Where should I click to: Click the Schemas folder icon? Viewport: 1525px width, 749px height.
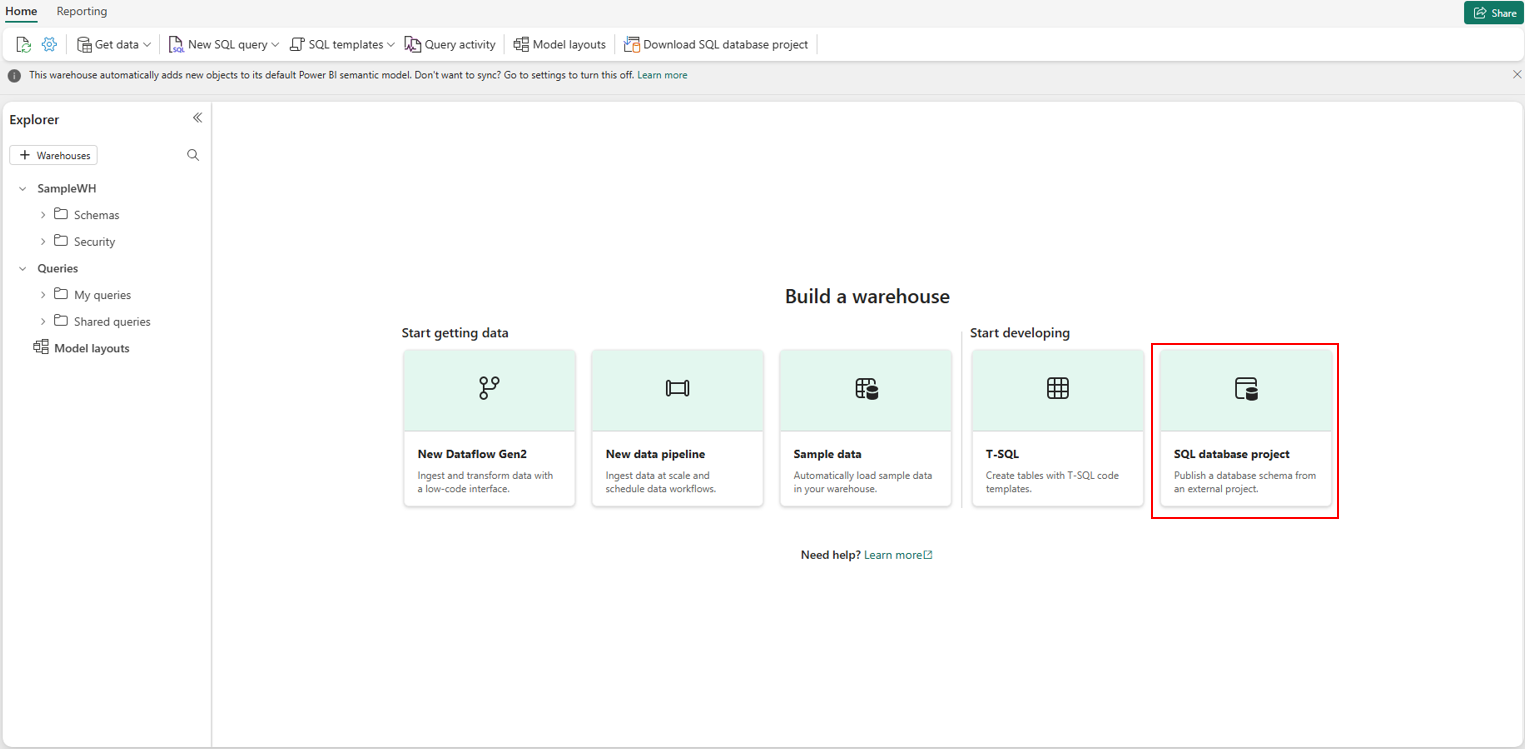point(61,214)
